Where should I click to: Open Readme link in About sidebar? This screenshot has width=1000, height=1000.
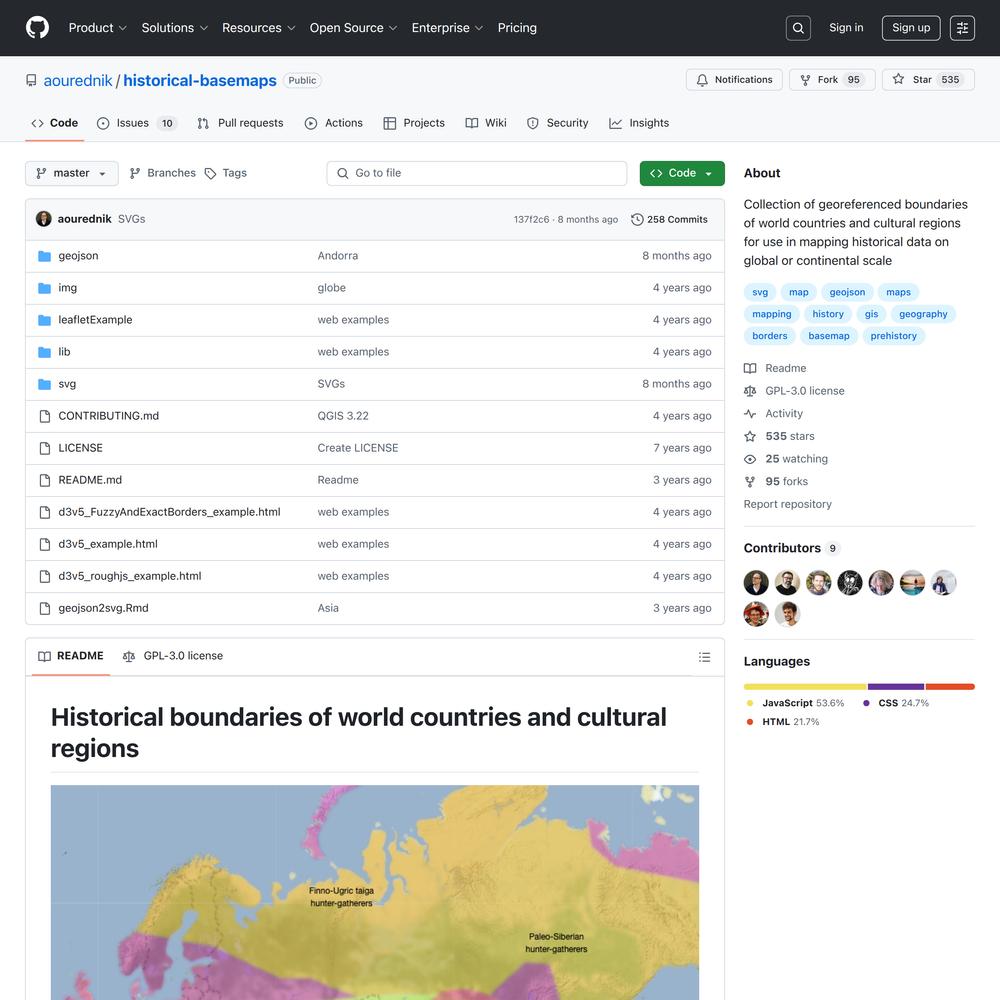tap(786, 368)
